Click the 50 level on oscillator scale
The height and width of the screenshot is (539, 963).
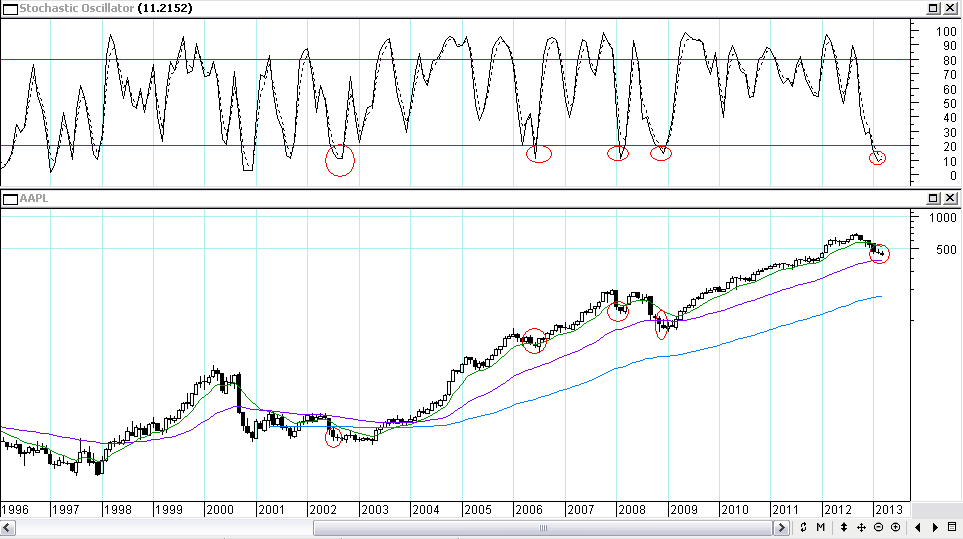point(950,104)
